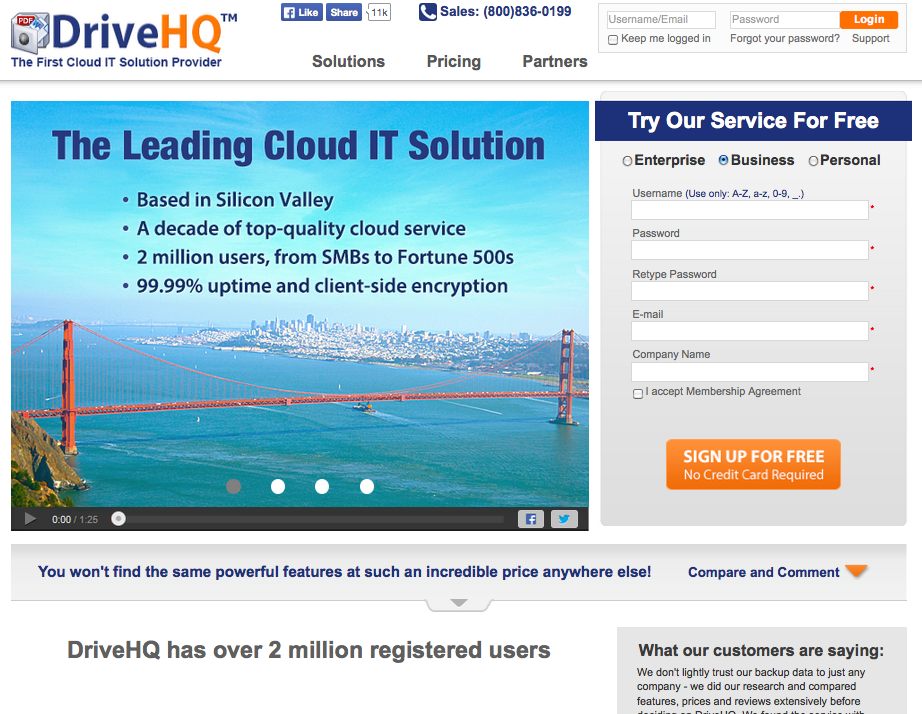Click 'DriveHQ has over 2 million registered users' heading
Screen dimensions: 922x714
pos(309,650)
